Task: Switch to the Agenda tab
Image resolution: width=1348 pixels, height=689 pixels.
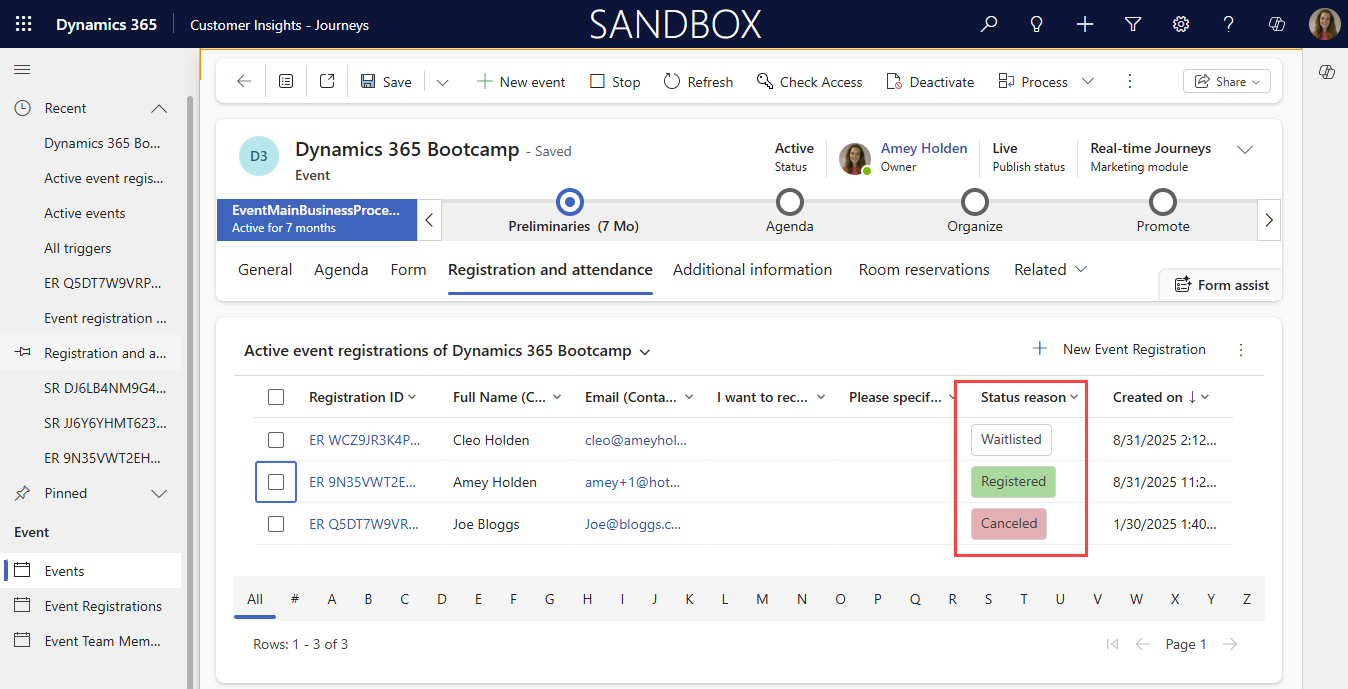Action: 341,270
